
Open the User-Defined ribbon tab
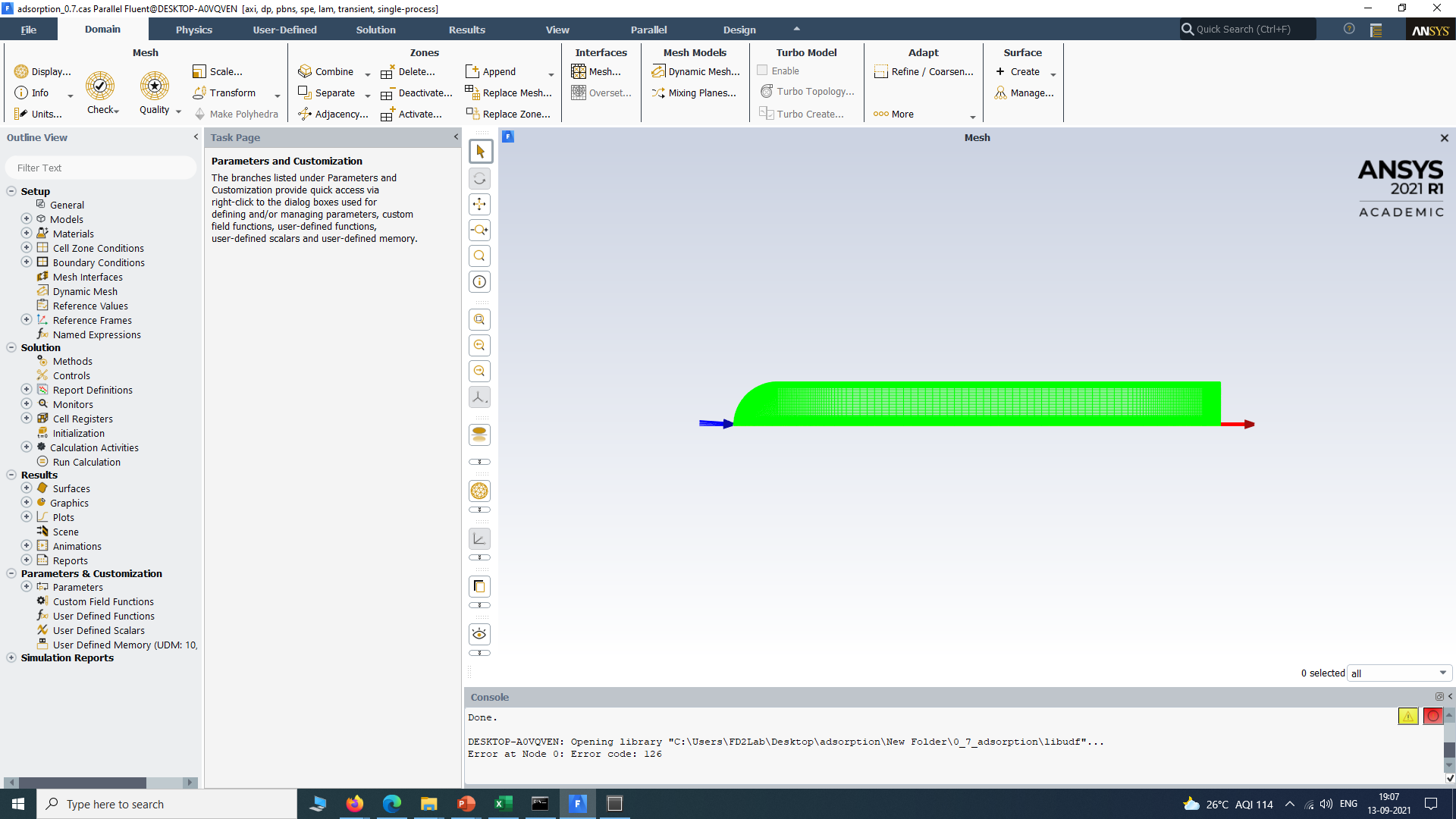tap(285, 30)
